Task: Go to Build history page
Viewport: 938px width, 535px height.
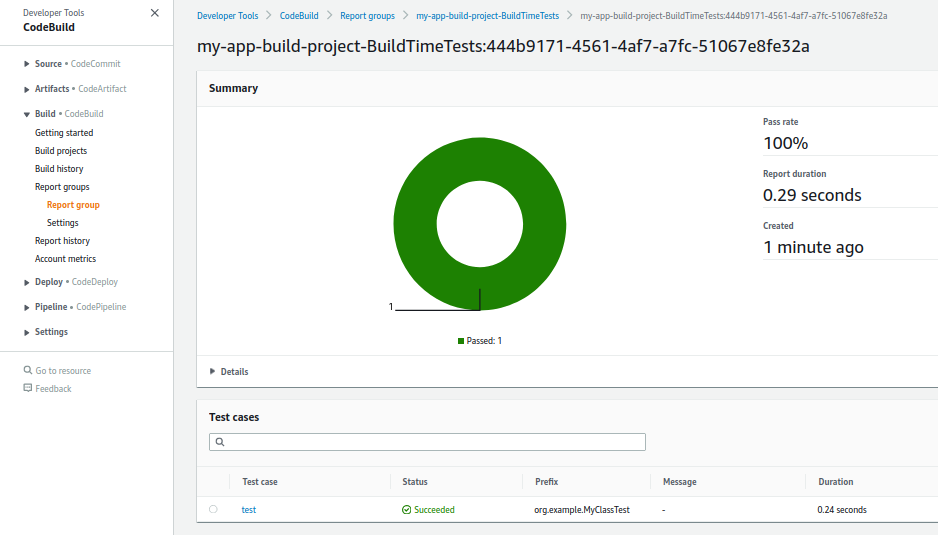Action: (59, 169)
